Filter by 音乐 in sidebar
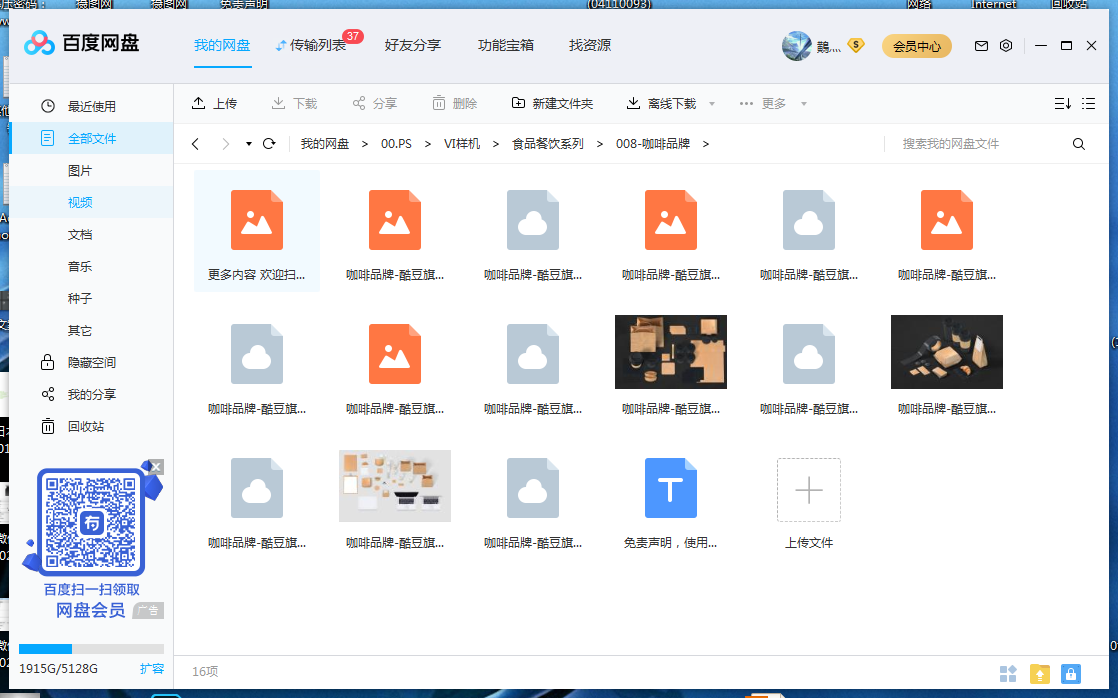Image resolution: width=1118 pixels, height=698 pixels. point(91,267)
